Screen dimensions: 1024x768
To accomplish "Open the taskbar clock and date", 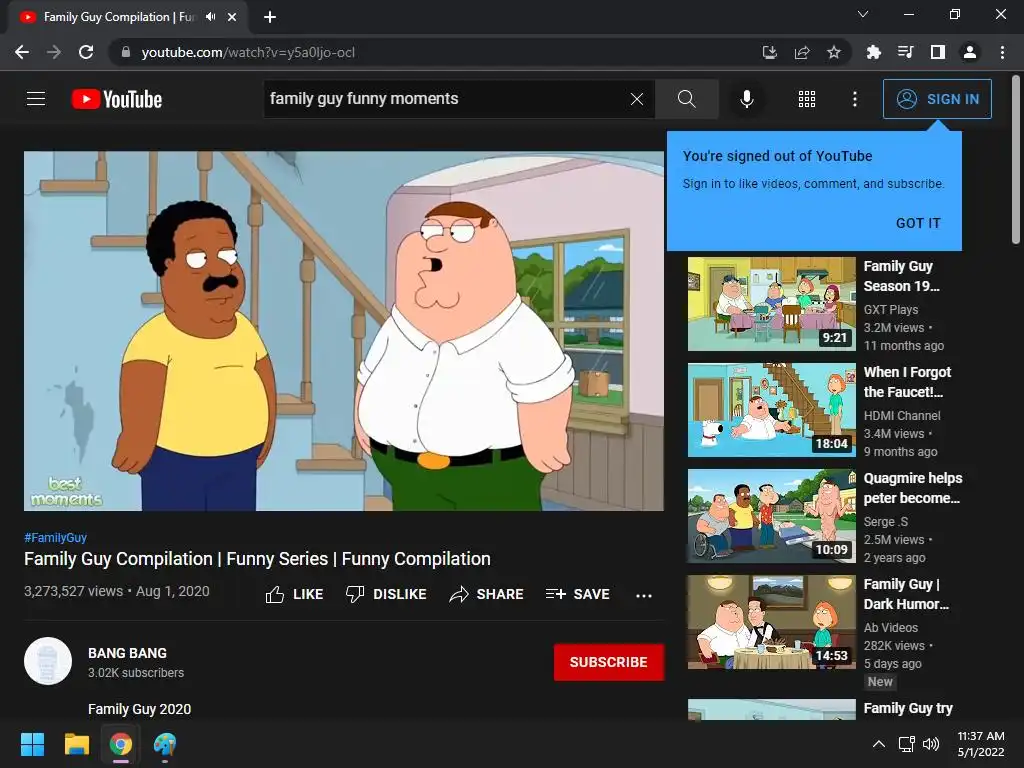I will [x=981, y=744].
